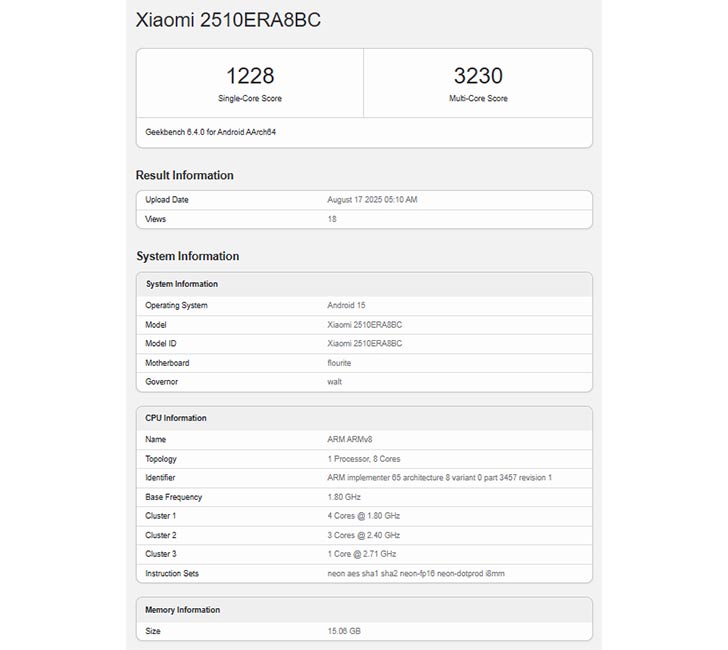Click the Base Frequency row label
This screenshot has width=728, height=650.
[x=174, y=497]
